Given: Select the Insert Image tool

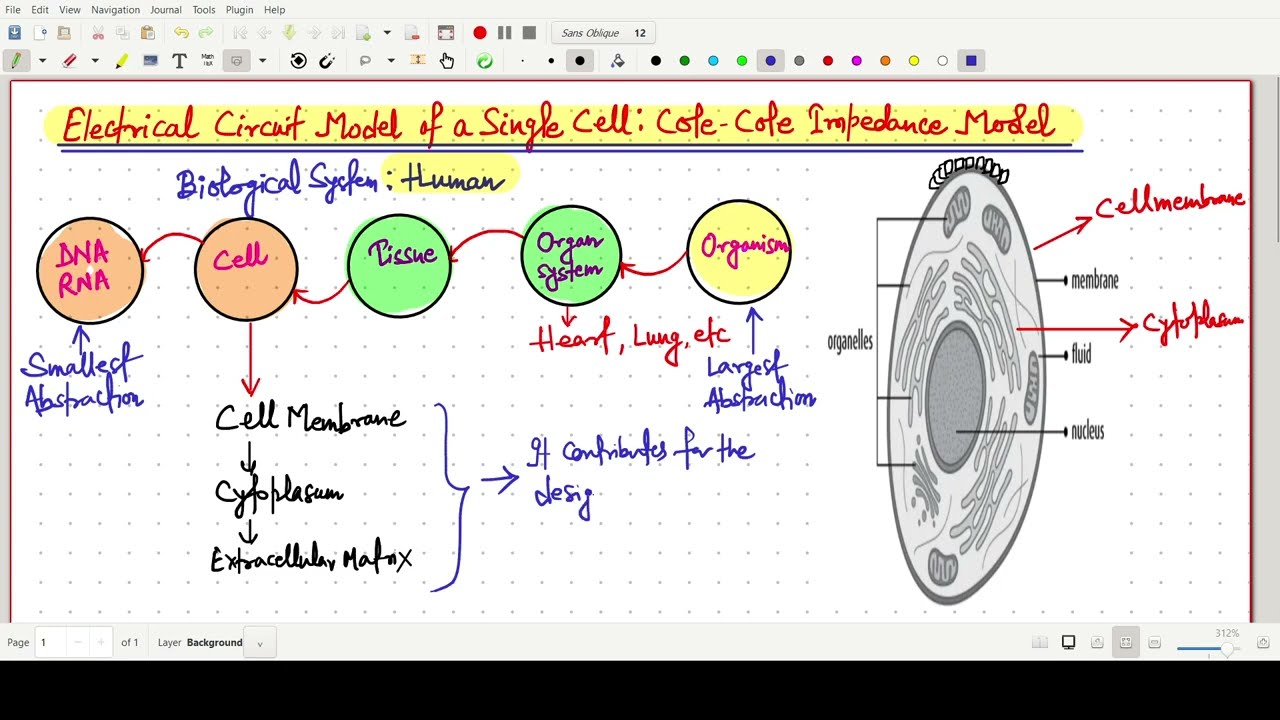Looking at the screenshot, I should click(151, 61).
